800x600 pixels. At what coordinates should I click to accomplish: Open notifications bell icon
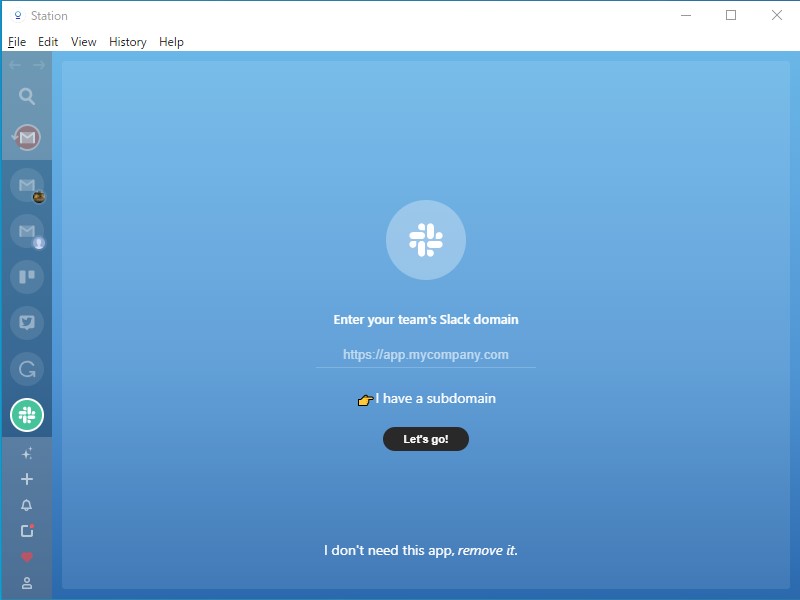(x=27, y=505)
